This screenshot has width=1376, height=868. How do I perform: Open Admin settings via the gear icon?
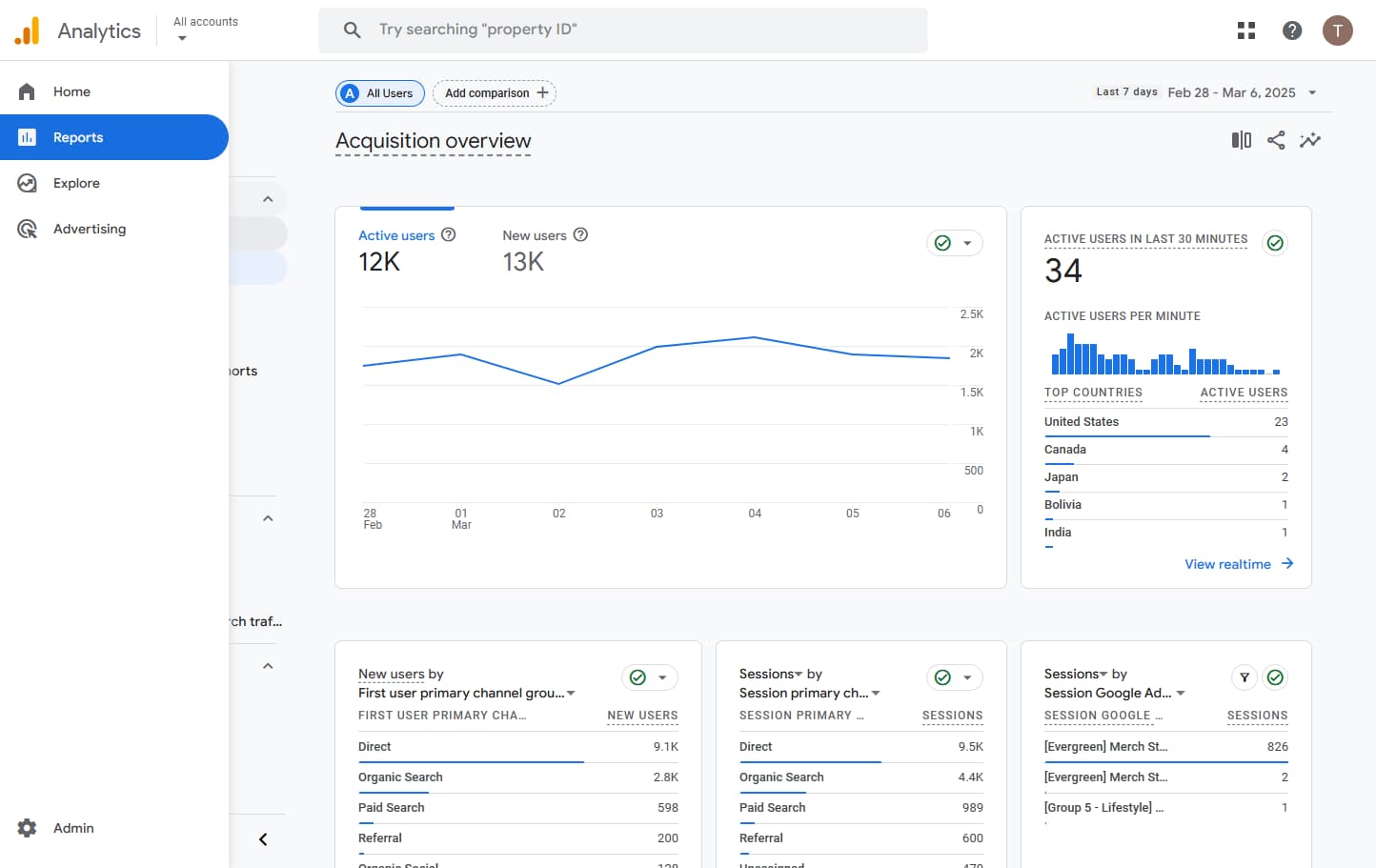tap(28, 828)
